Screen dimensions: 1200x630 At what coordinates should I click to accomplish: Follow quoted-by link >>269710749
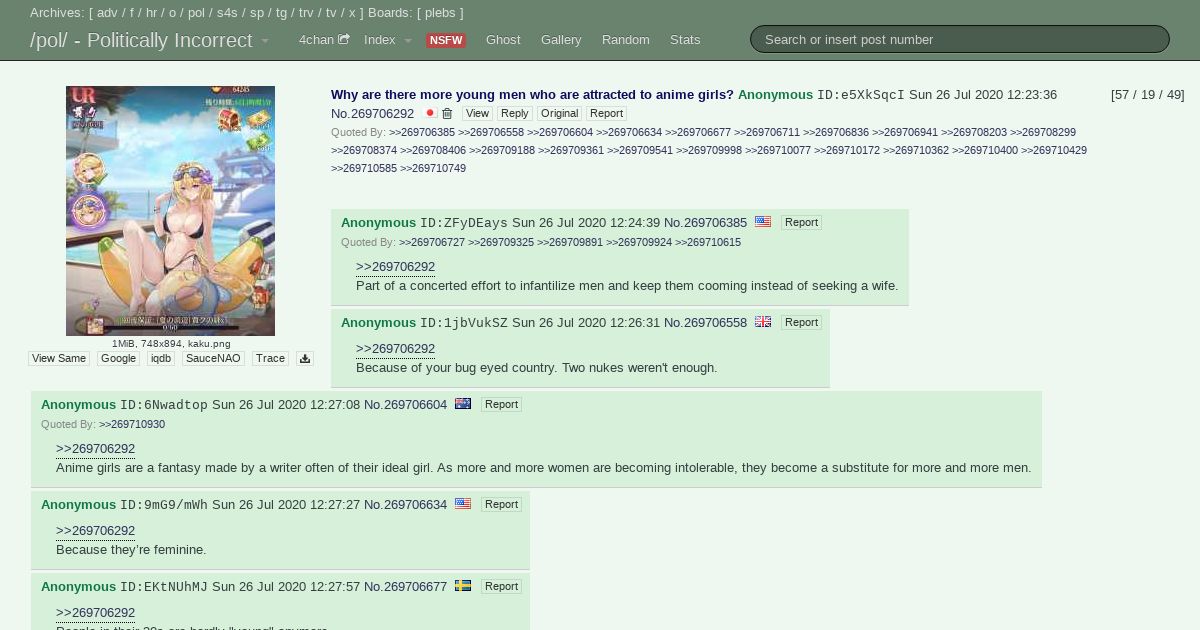tap(433, 168)
